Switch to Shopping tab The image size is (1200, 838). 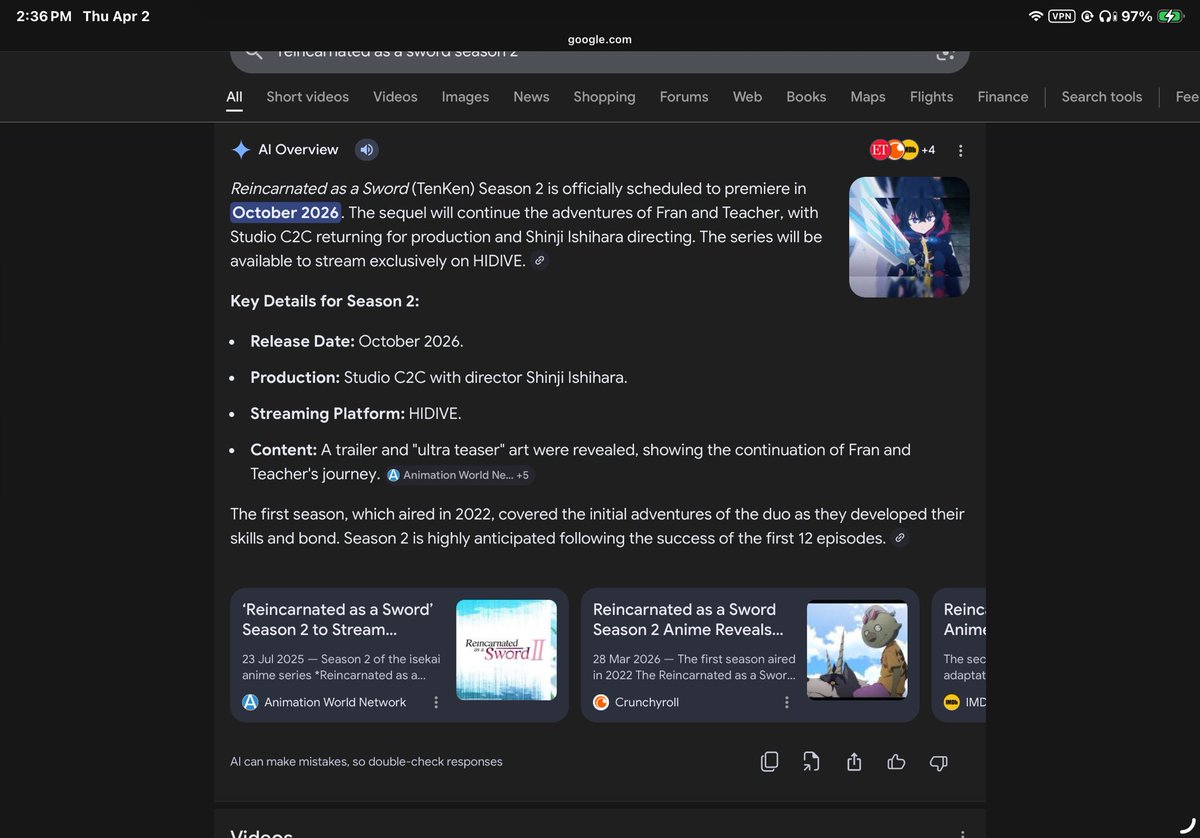point(604,97)
